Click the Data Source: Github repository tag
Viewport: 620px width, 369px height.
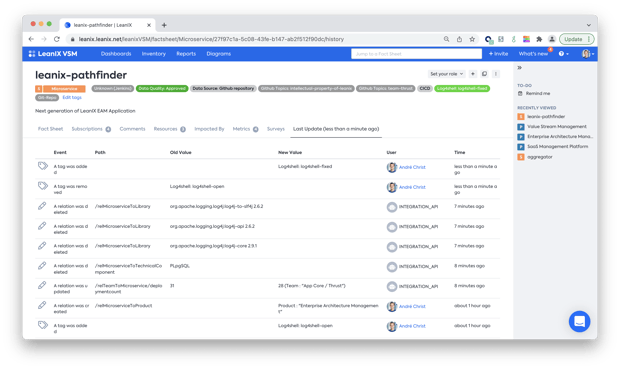tap(223, 89)
